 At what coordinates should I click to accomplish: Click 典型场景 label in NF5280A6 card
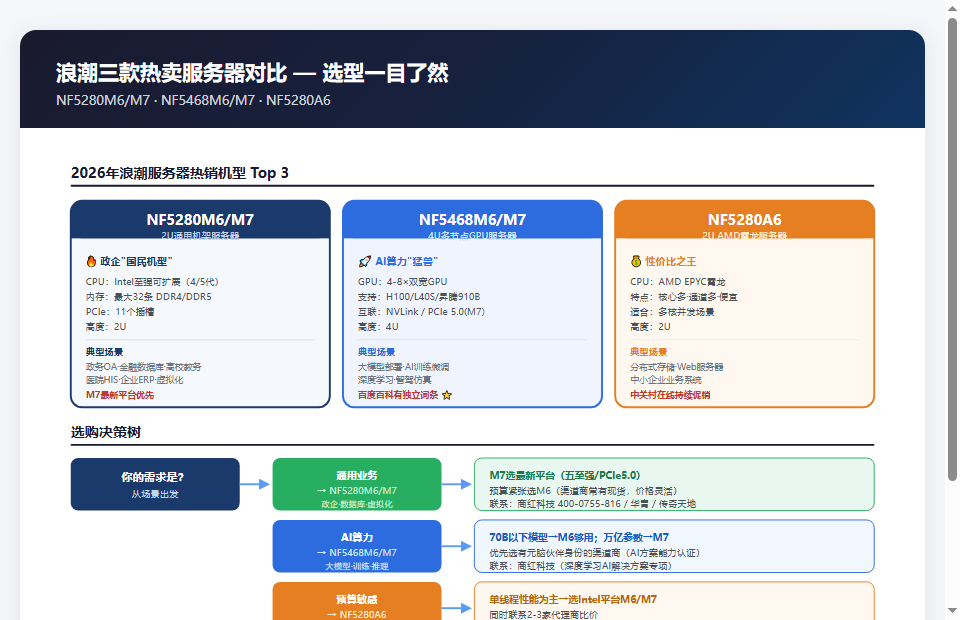coord(648,352)
